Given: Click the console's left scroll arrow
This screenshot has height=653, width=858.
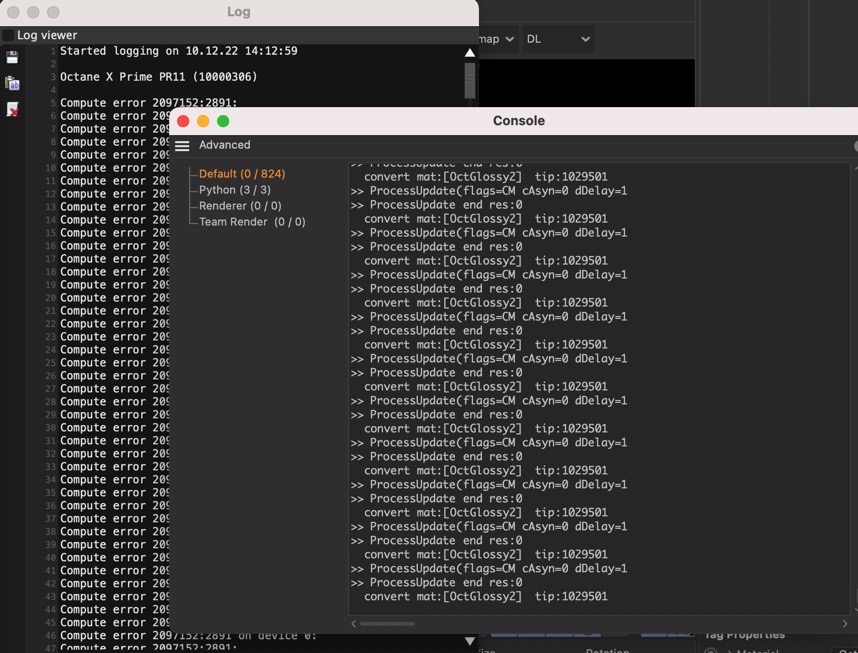Looking at the screenshot, I should 354,623.
